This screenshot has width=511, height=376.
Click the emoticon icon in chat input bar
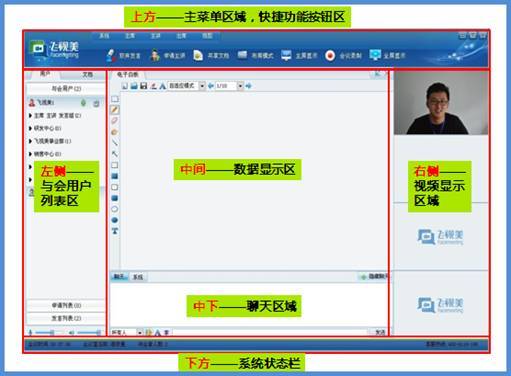click(x=149, y=332)
